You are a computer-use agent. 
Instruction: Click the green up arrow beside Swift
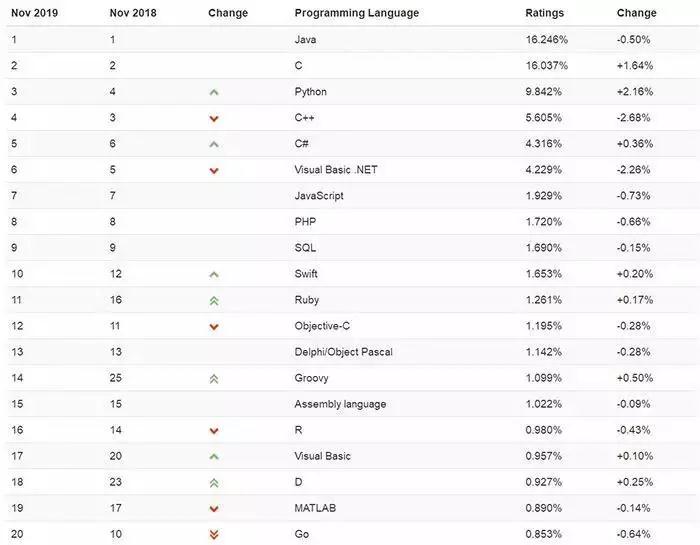coord(214,274)
